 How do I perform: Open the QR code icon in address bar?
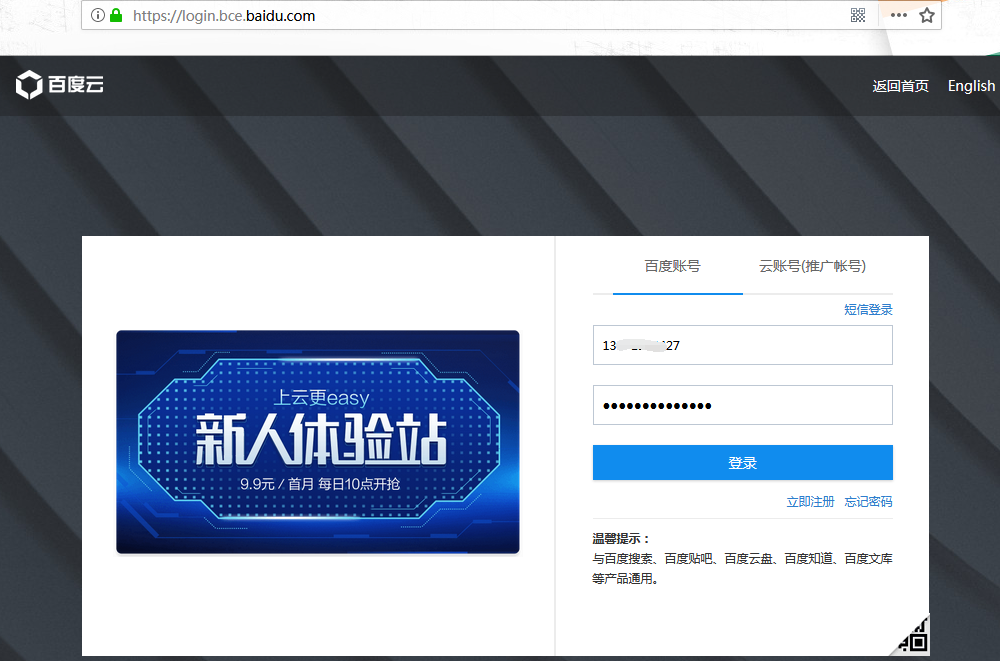click(858, 15)
